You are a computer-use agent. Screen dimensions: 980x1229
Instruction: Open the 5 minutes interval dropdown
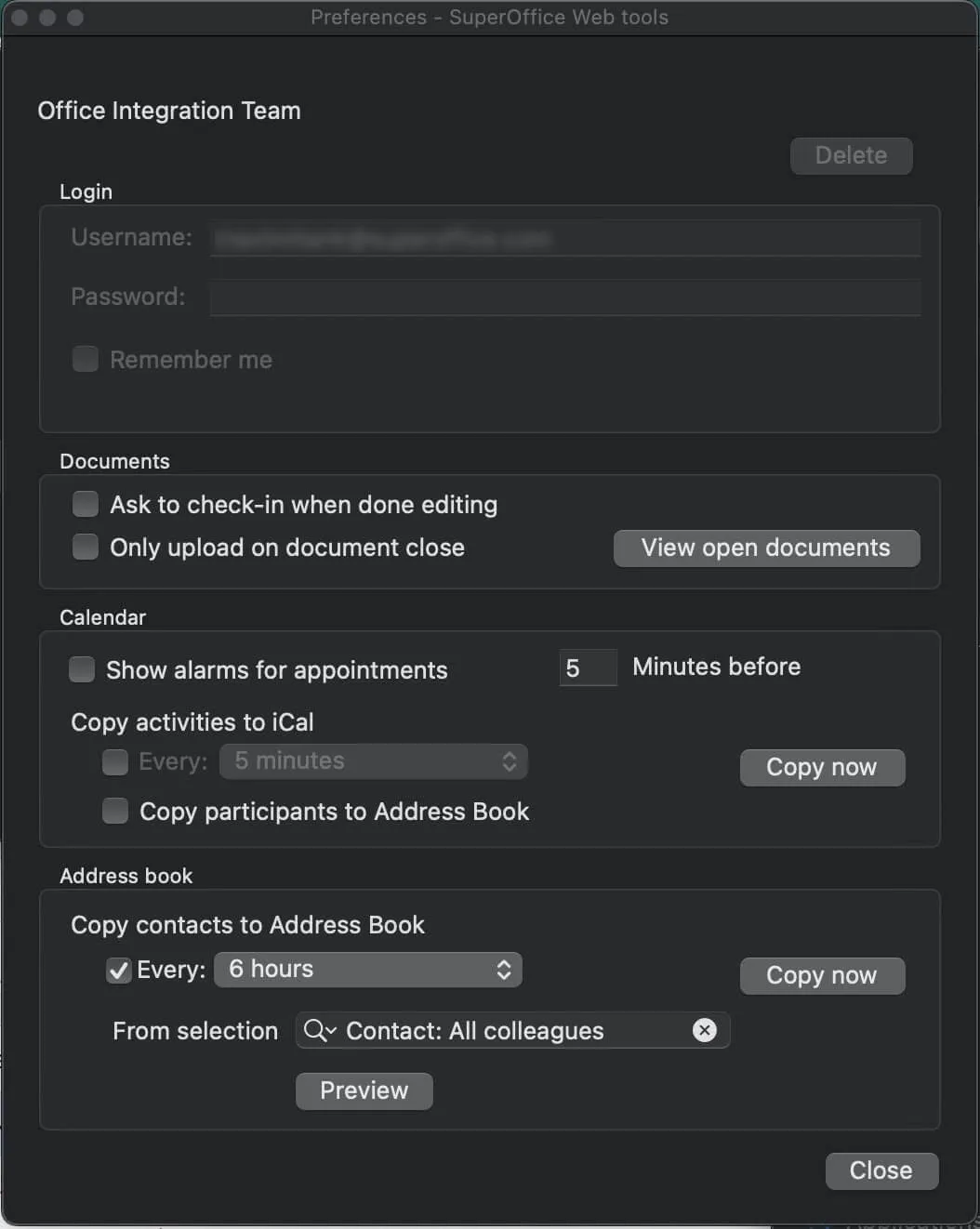374,761
